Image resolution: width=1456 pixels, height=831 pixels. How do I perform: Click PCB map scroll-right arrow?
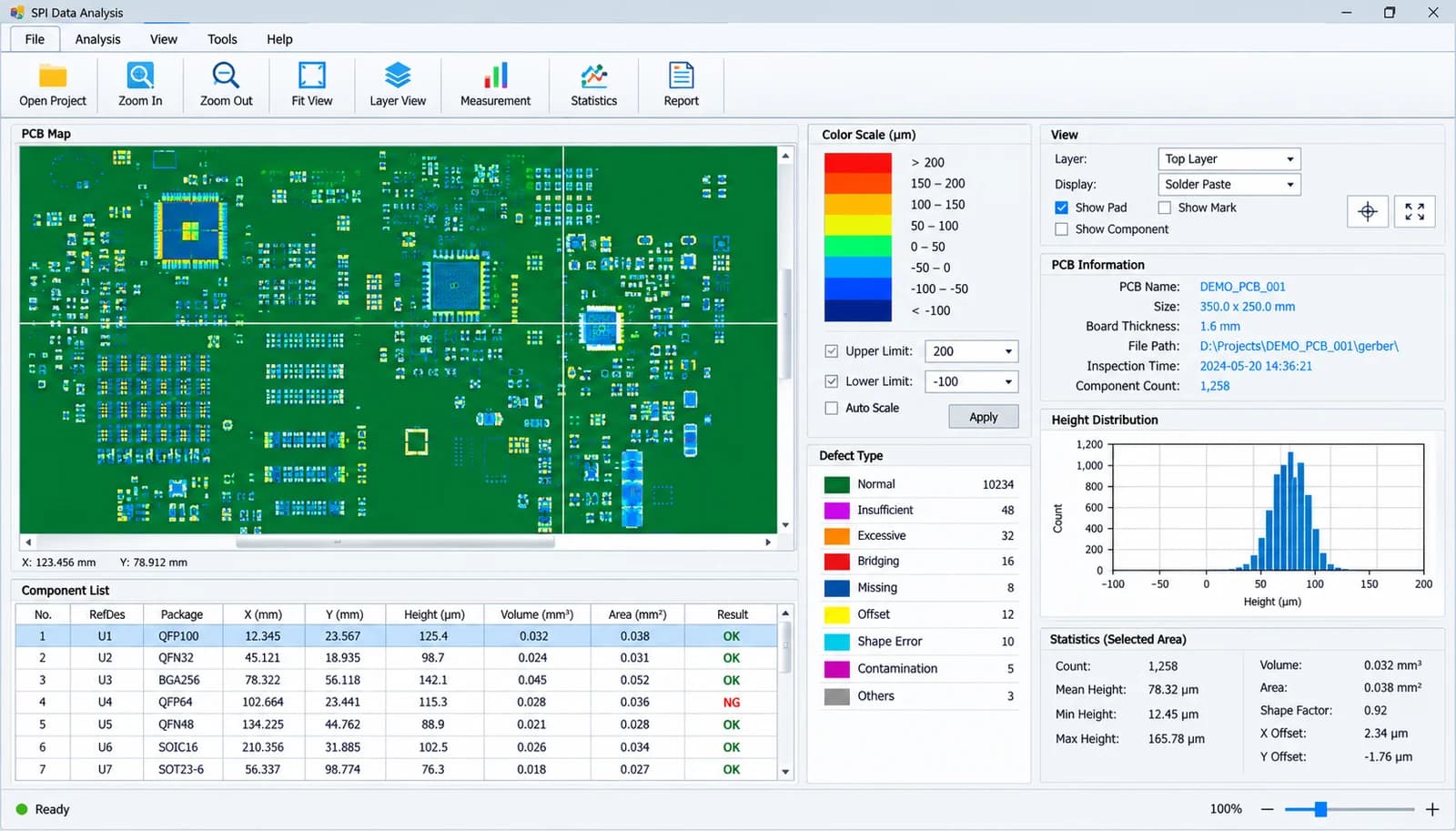click(x=768, y=542)
